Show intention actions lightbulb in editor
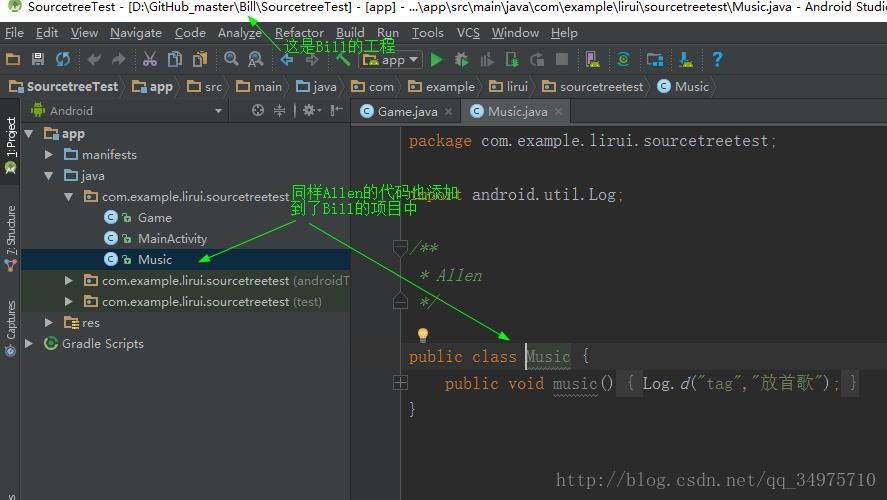Viewport: 887px width, 500px height. click(x=423, y=335)
